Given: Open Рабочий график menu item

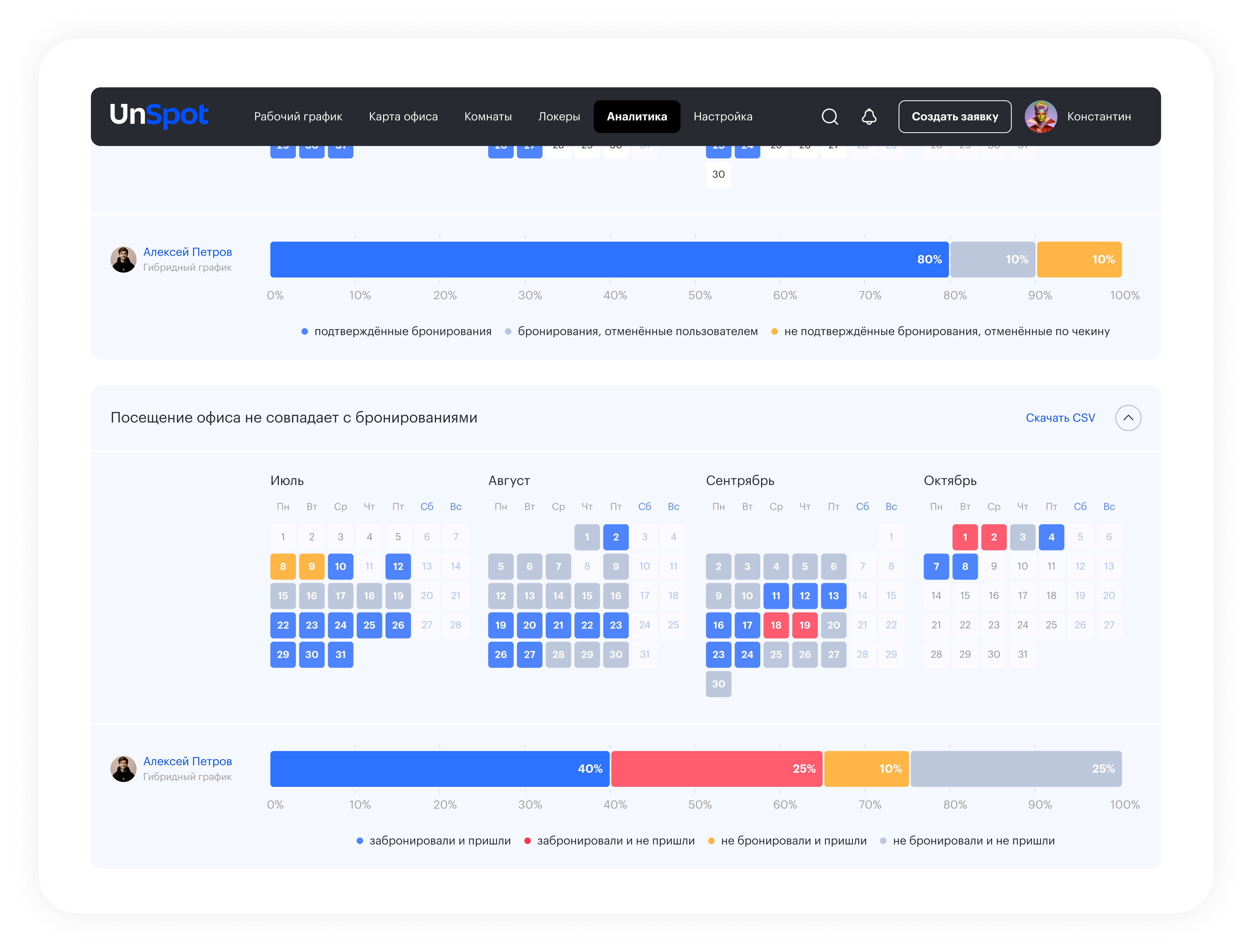Looking at the screenshot, I should pos(298,117).
